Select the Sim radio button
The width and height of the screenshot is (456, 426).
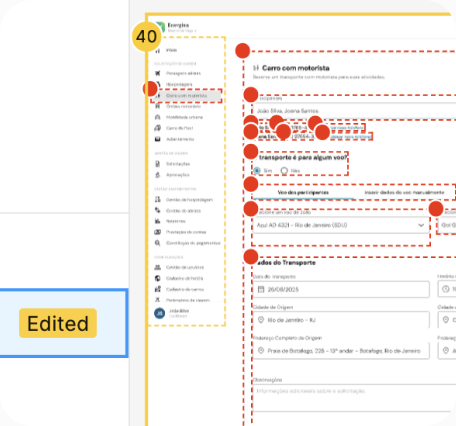point(257,171)
